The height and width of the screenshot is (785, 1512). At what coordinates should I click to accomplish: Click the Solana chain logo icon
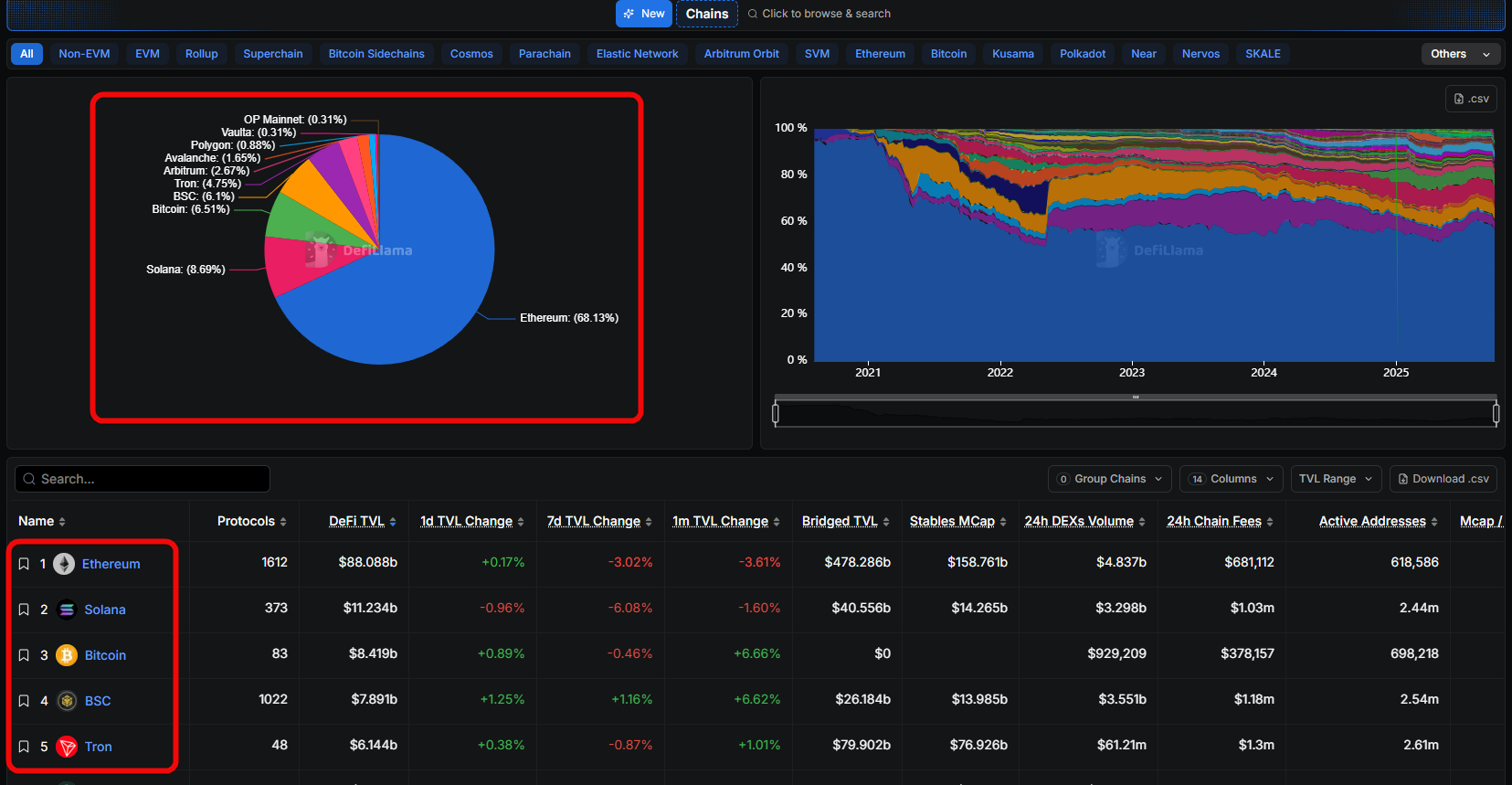67,610
